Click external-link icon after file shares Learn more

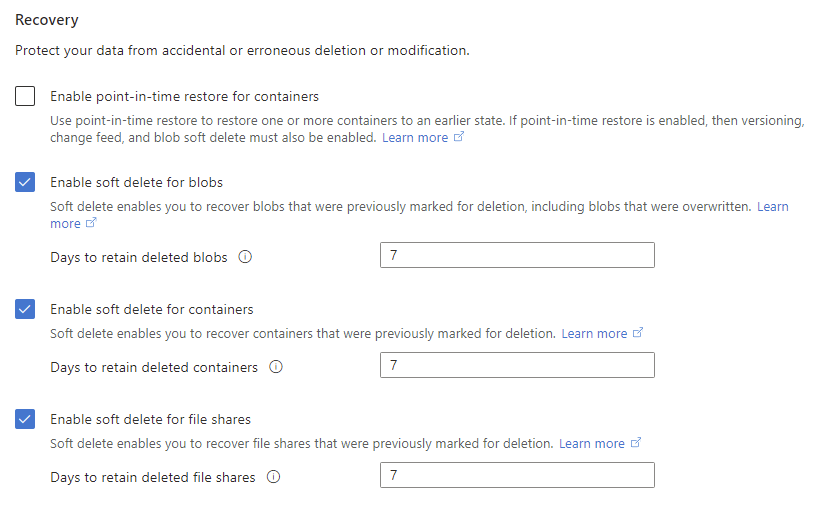tap(636, 442)
